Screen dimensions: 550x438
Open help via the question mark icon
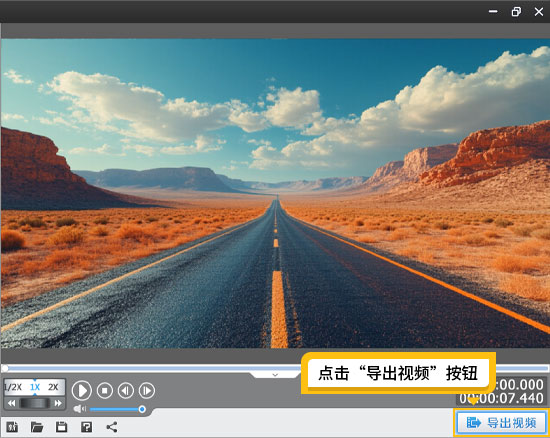(86, 427)
